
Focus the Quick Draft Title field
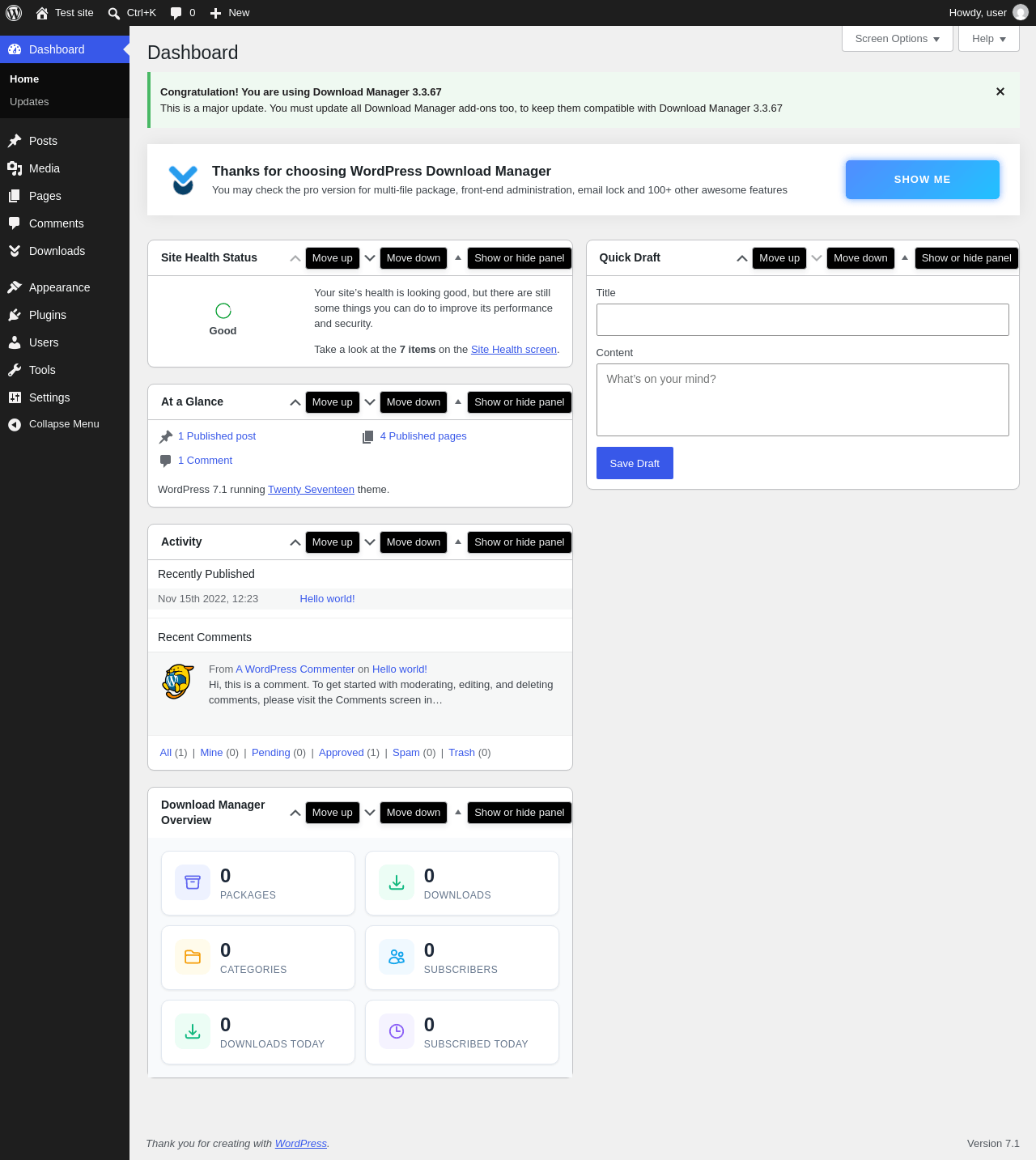[803, 320]
